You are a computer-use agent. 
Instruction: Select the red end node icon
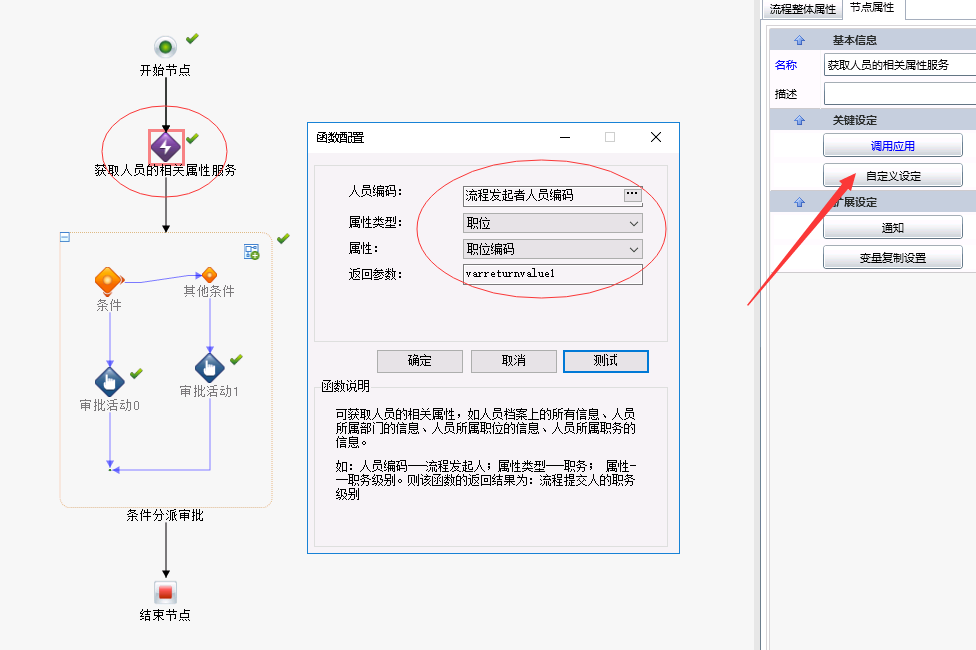[x=166, y=592]
